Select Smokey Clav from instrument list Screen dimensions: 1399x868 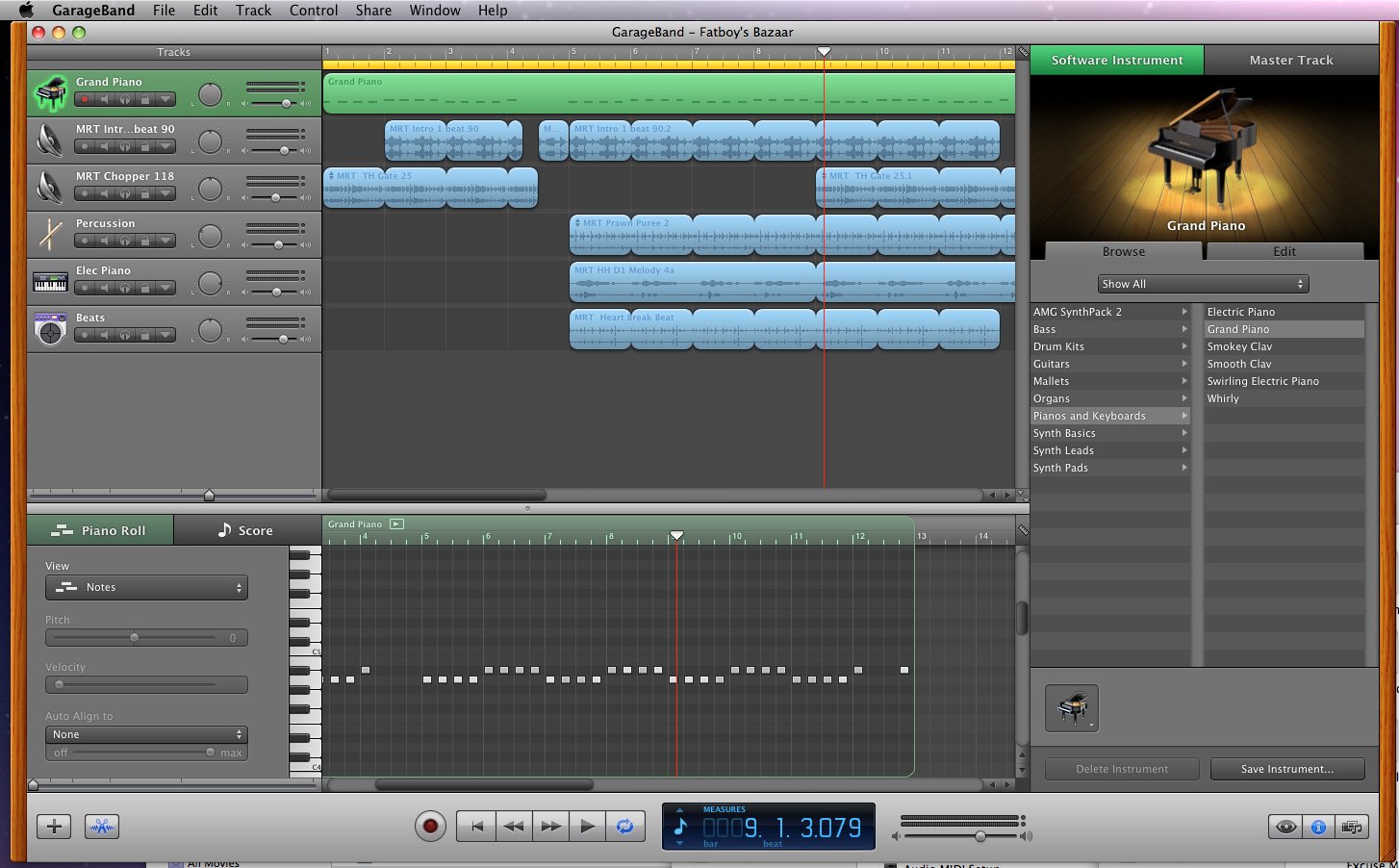tap(1239, 346)
